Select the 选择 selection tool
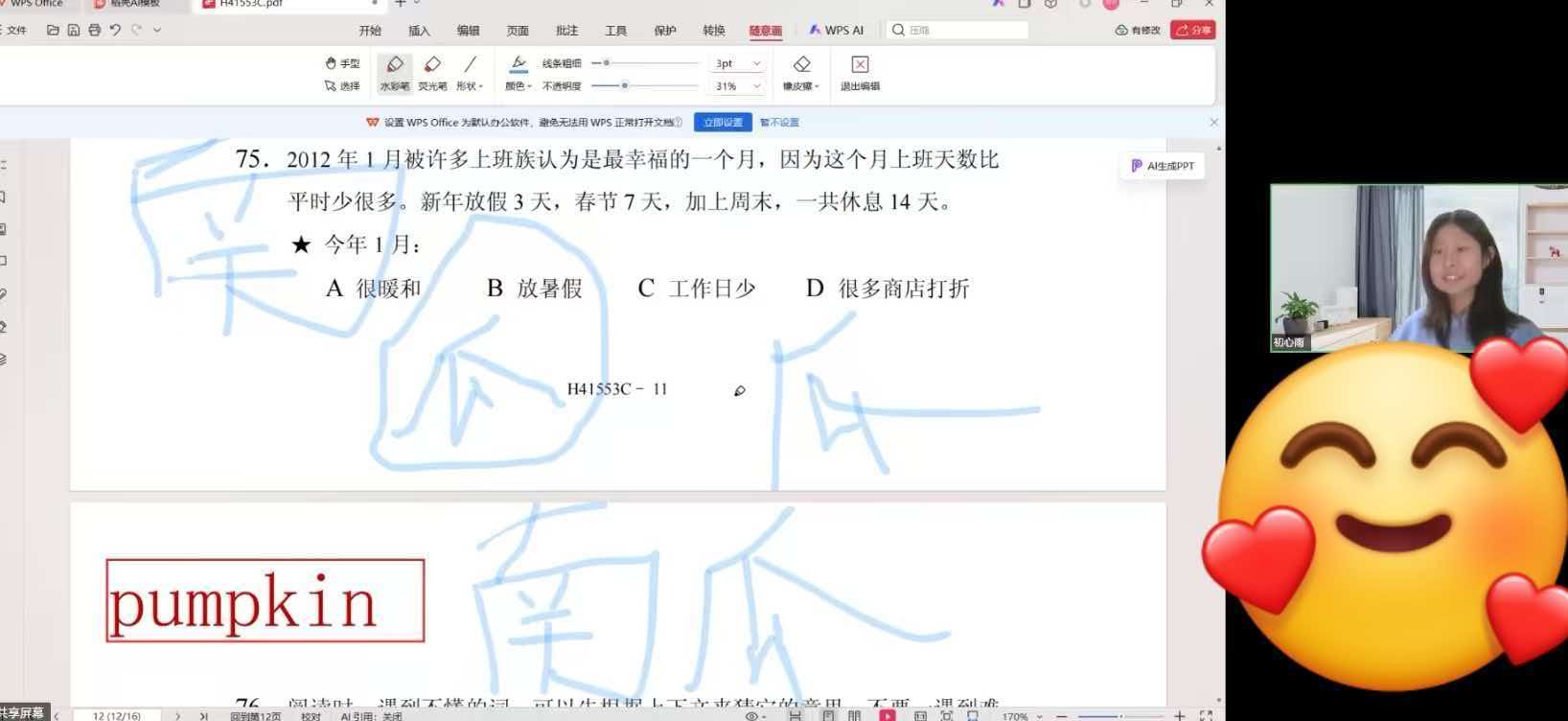The image size is (1568, 721). [x=342, y=85]
